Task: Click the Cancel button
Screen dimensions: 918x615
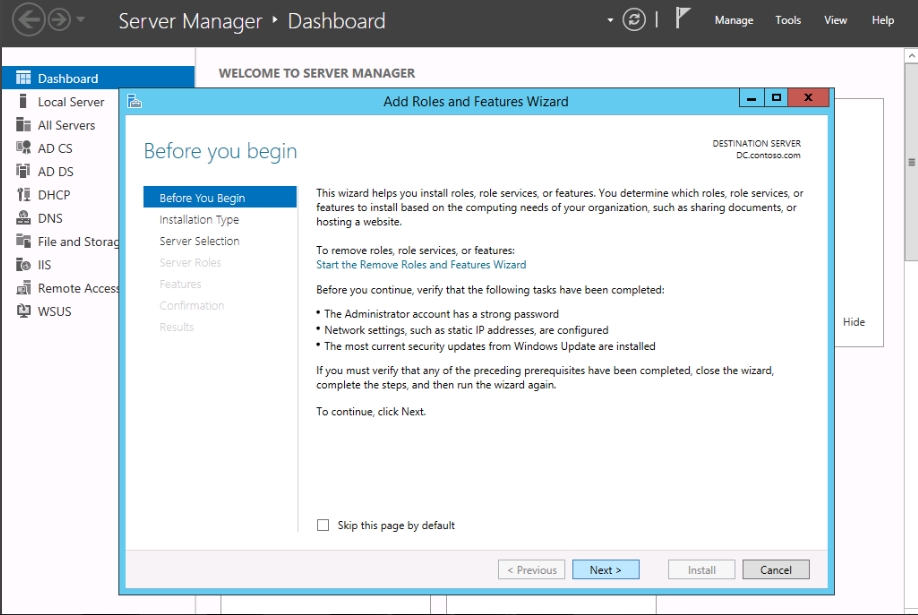Action: tap(776, 569)
